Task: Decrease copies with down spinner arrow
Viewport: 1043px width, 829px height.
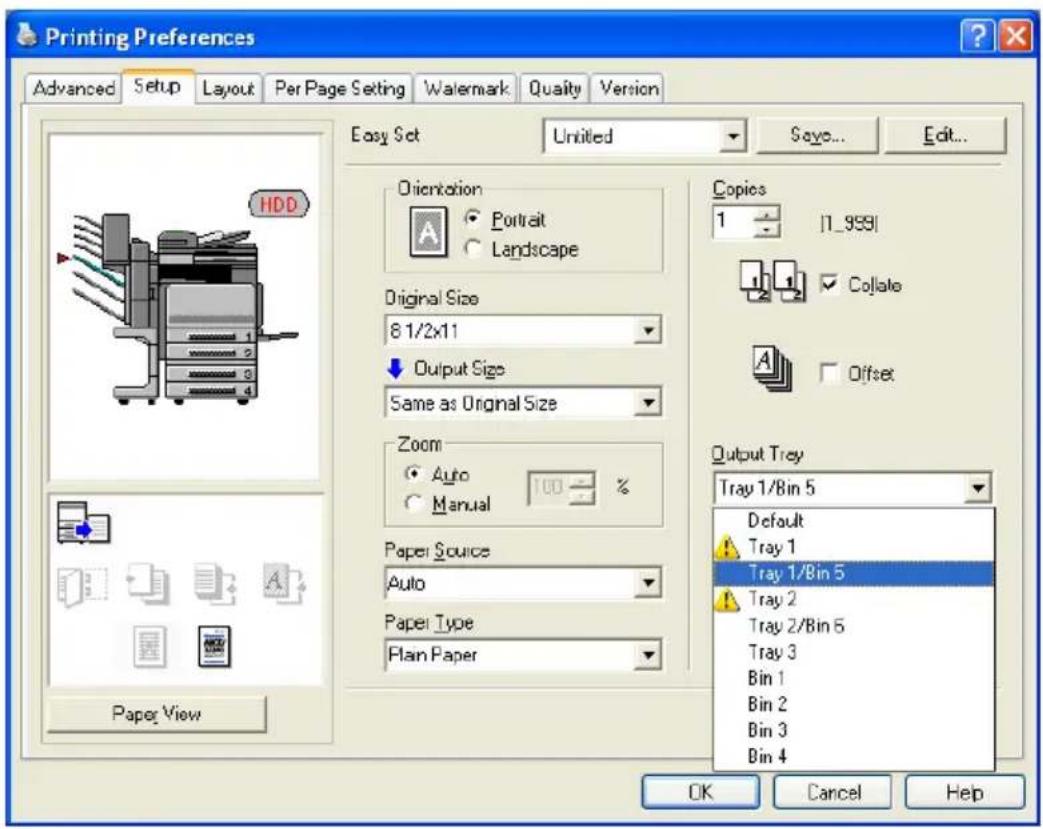Action: 768,230
